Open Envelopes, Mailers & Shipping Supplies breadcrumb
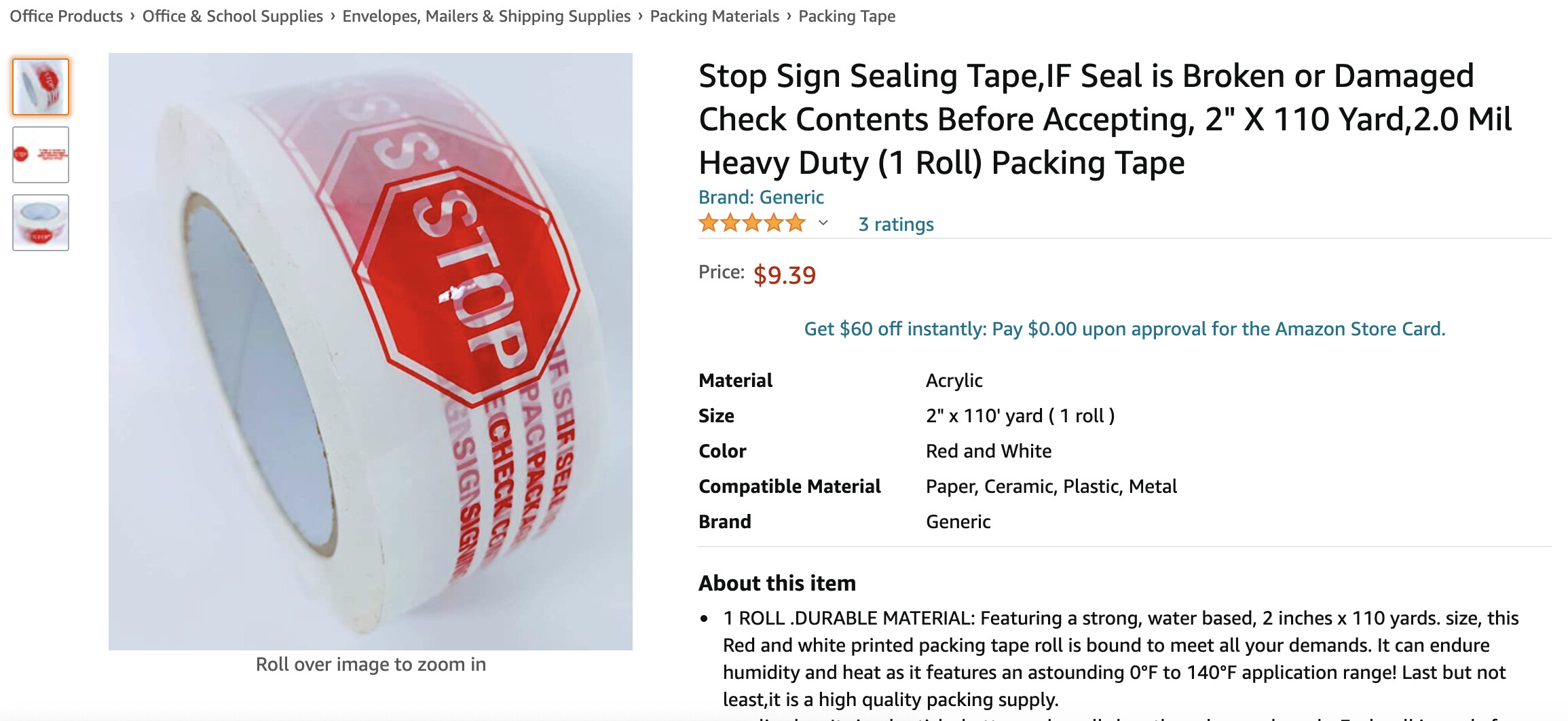This screenshot has width=1568, height=721. click(486, 16)
